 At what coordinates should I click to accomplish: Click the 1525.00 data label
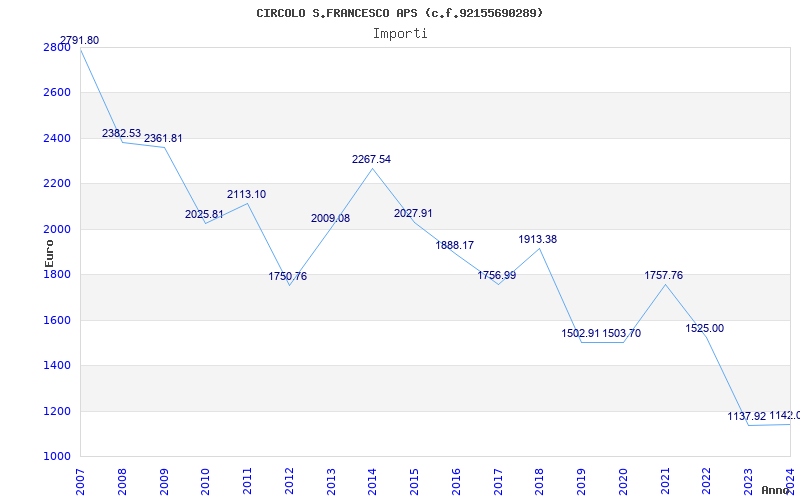(x=705, y=329)
